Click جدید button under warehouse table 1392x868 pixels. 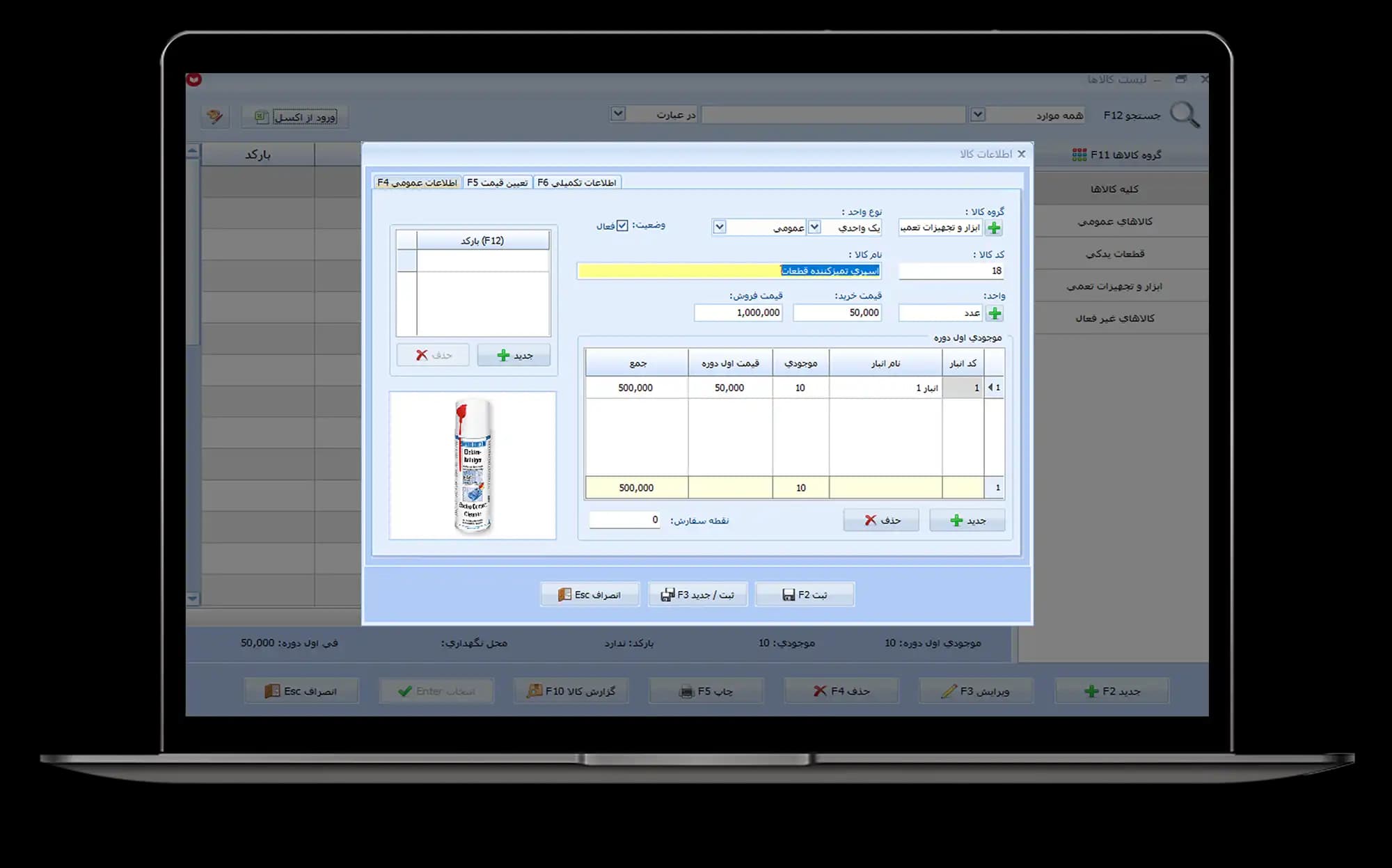click(x=967, y=520)
